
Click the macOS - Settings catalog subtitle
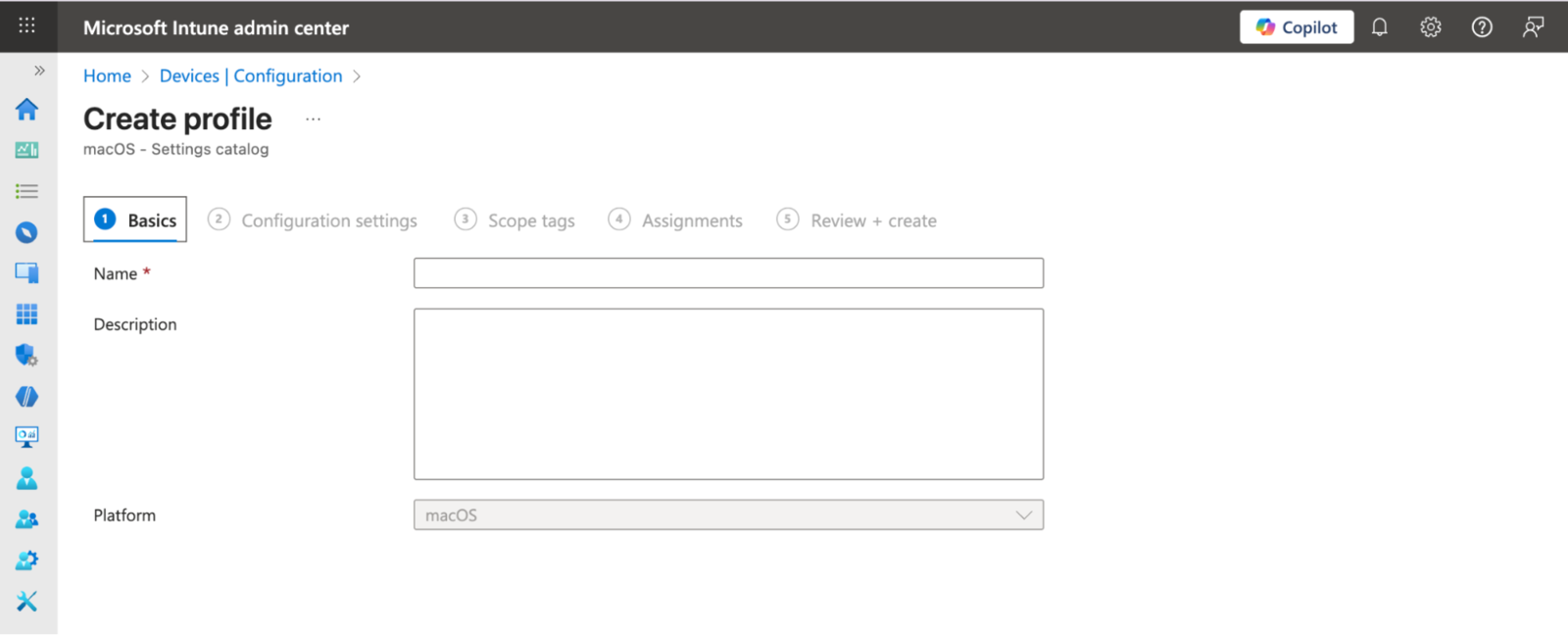pos(175,149)
